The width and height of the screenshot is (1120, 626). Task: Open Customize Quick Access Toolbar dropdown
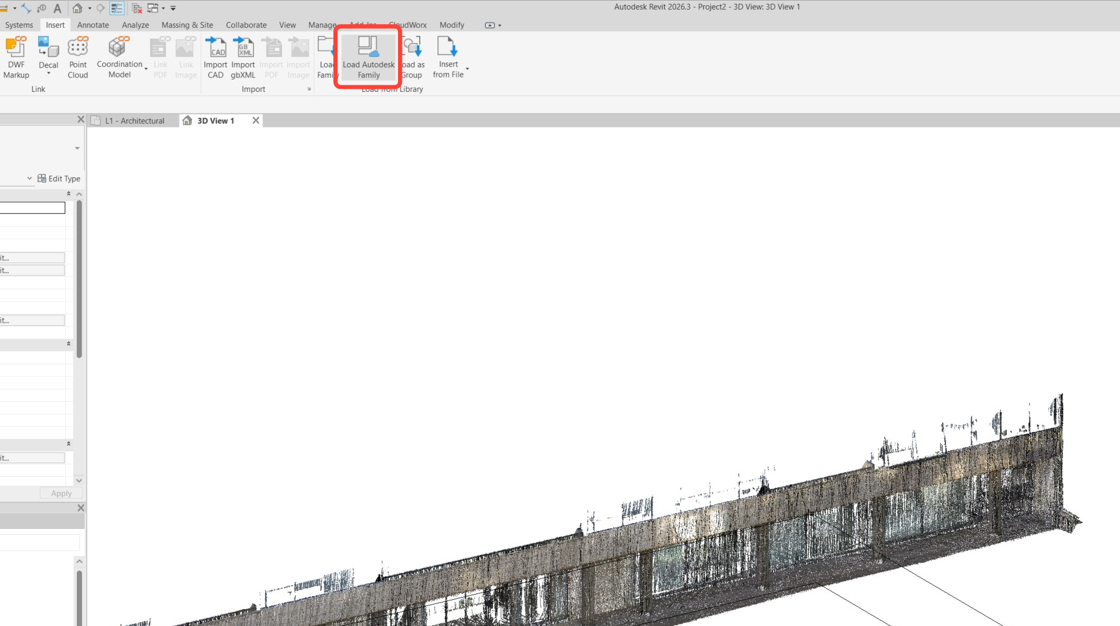(x=173, y=9)
